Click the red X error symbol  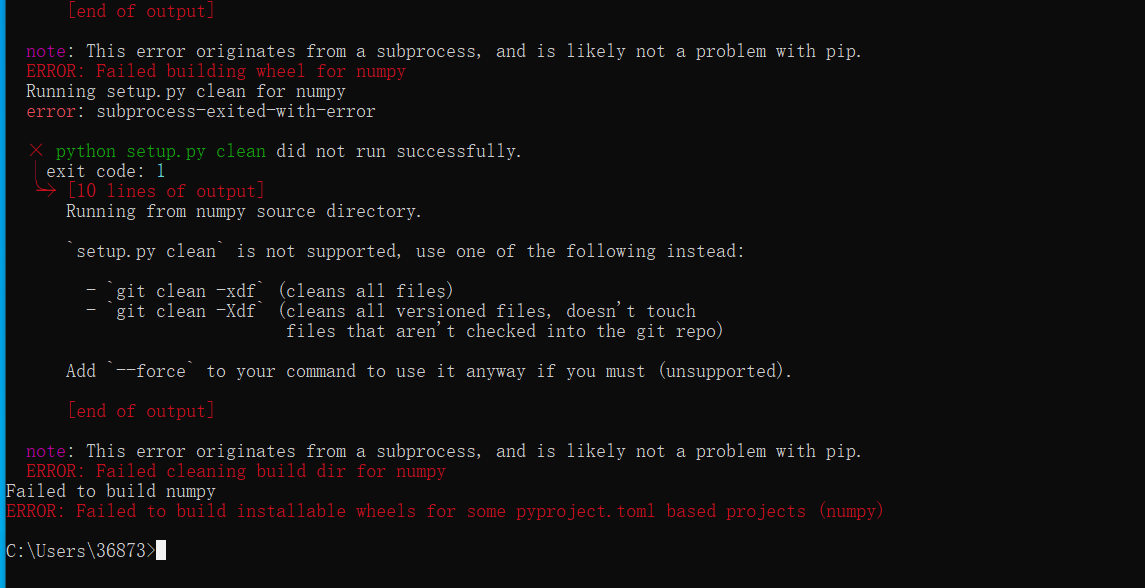(36, 151)
